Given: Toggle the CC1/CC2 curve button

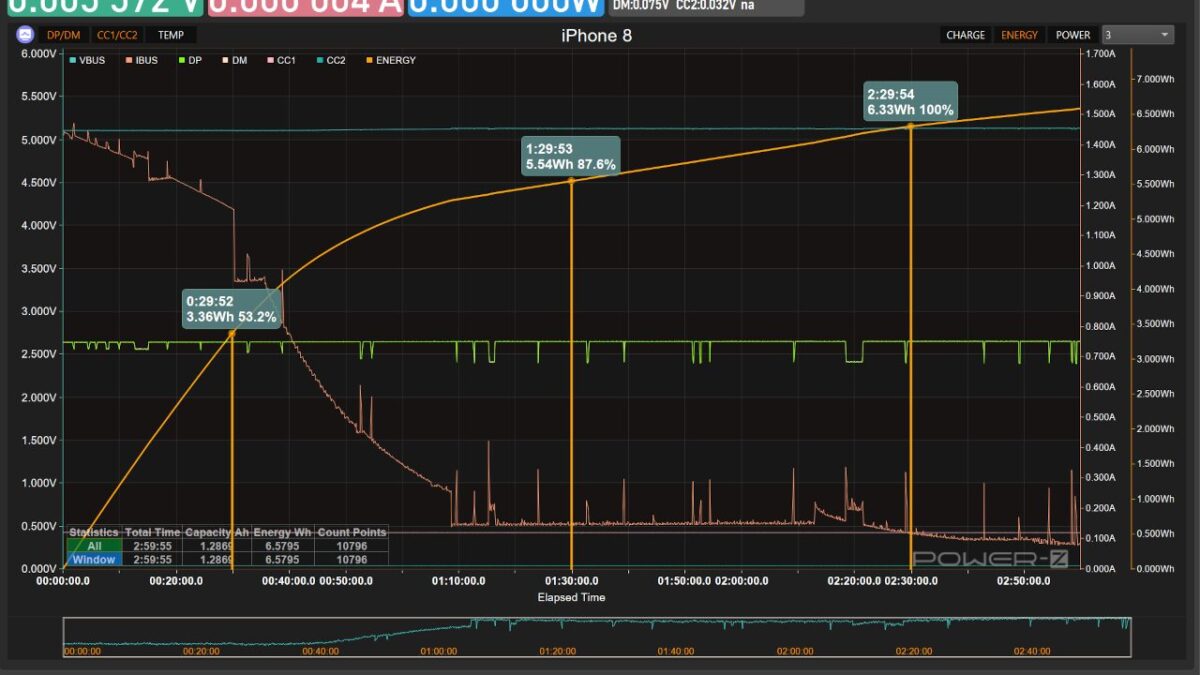Looking at the screenshot, I should pyautogui.click(x=118, y=35).
